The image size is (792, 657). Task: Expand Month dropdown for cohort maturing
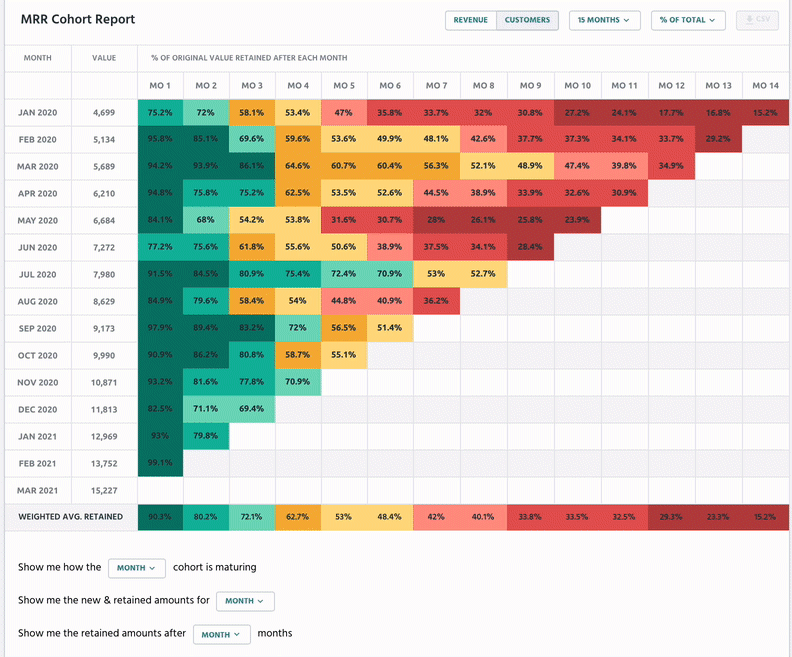pyautogui.click(x=136, y=568)
